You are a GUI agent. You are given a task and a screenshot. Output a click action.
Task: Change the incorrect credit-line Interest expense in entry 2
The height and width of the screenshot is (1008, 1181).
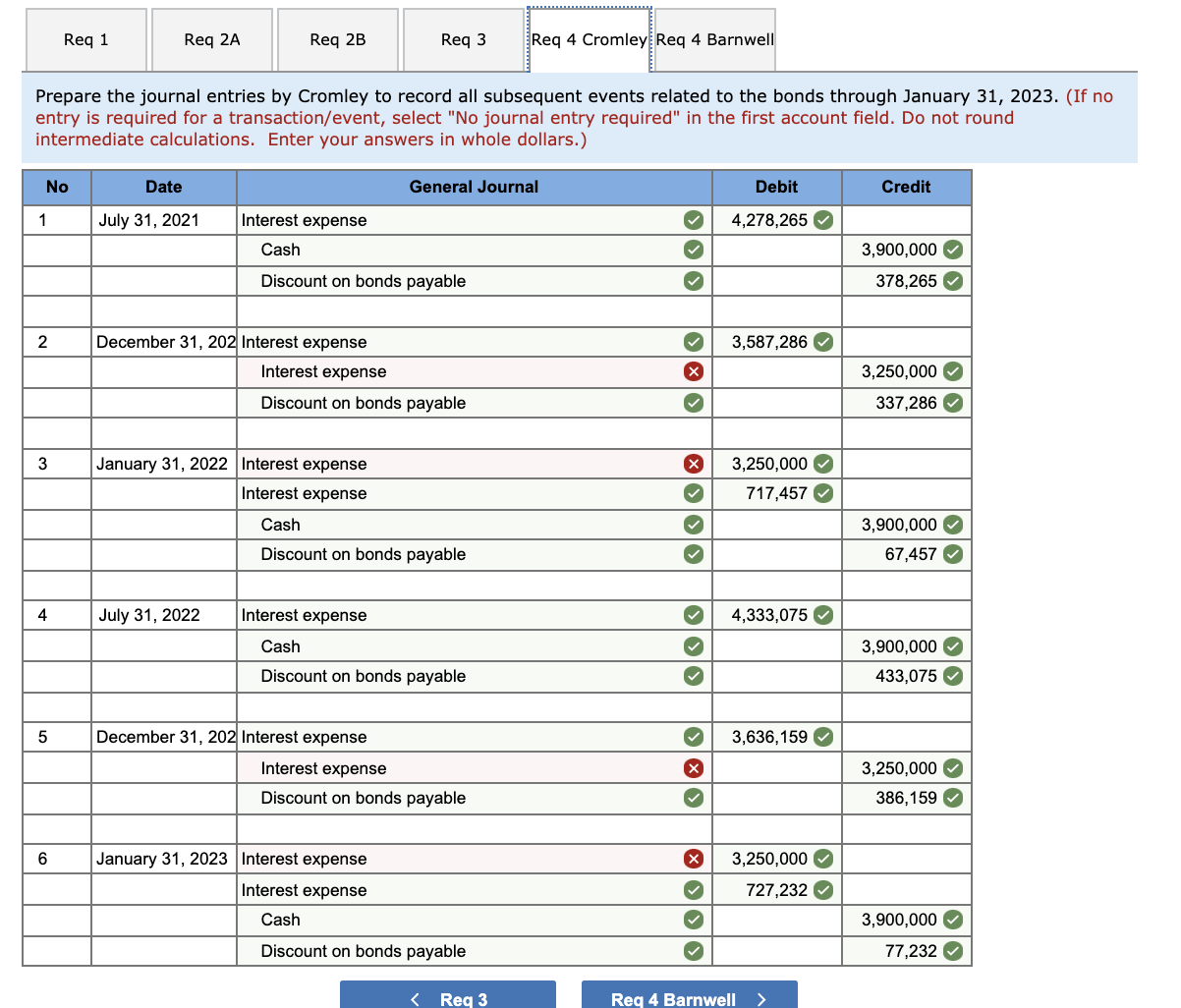click(x=475, y=371)
